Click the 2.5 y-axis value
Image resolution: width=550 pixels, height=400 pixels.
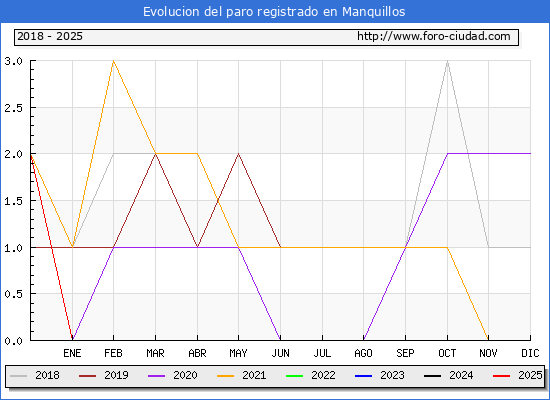pyautogui.click(x=13, y=108)
